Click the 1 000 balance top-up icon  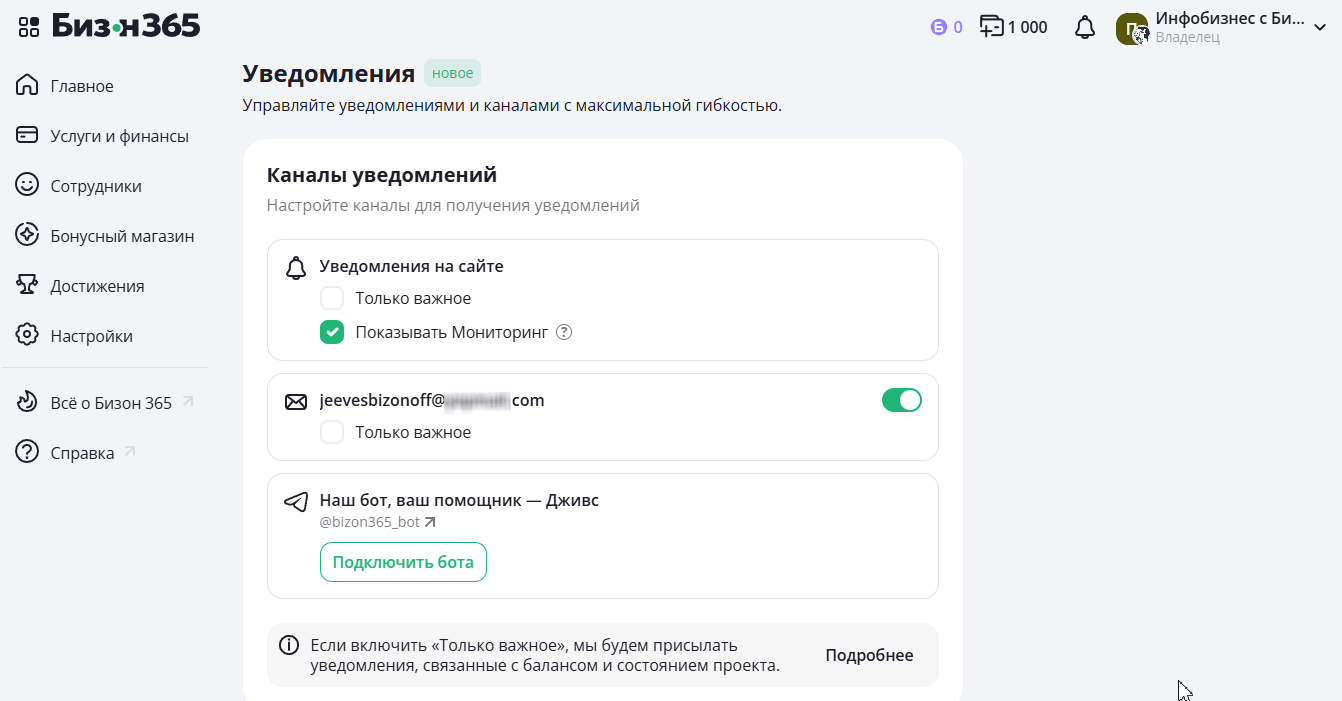coord(991,27)
